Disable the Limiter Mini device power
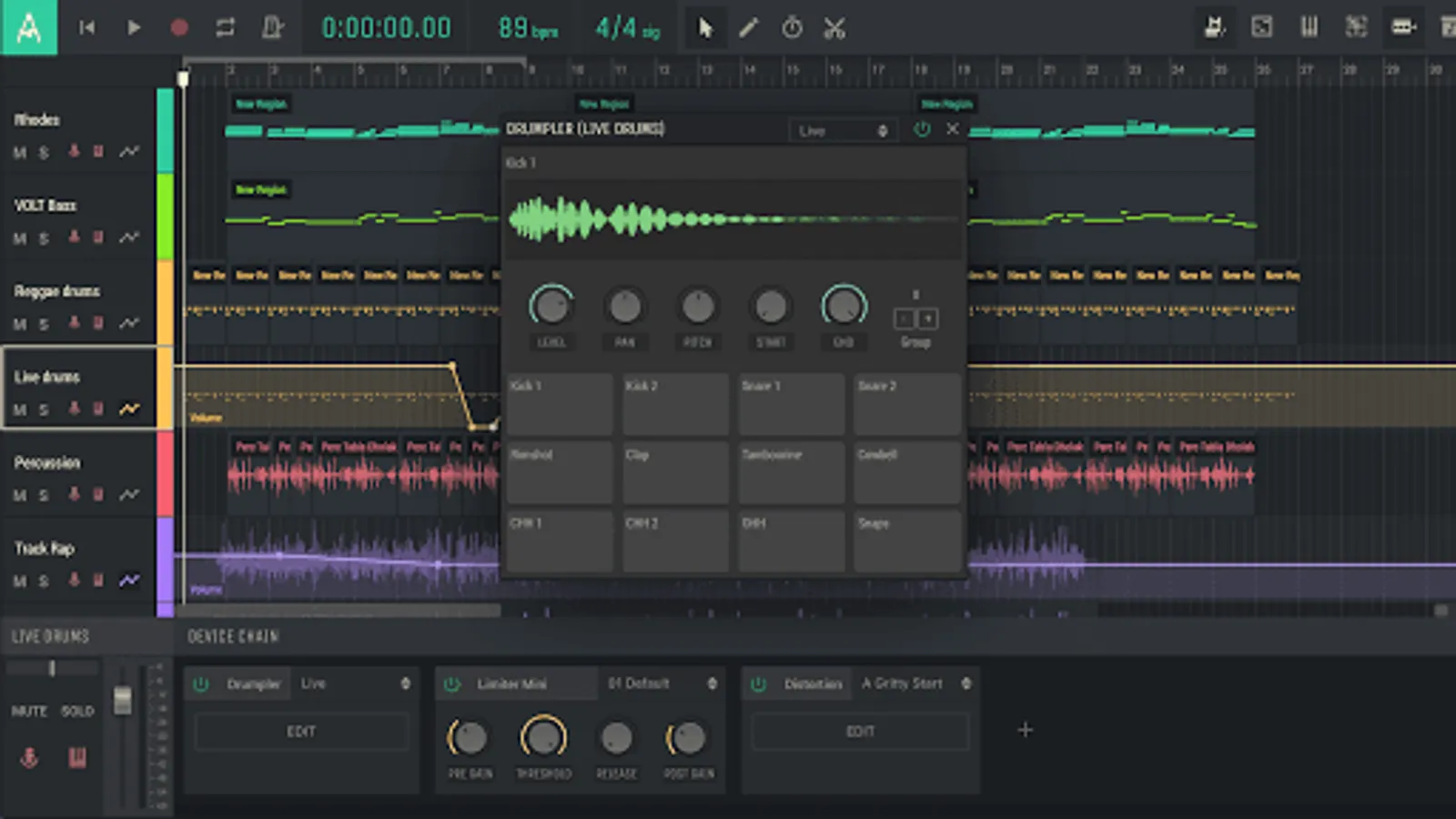 (452, 683)
